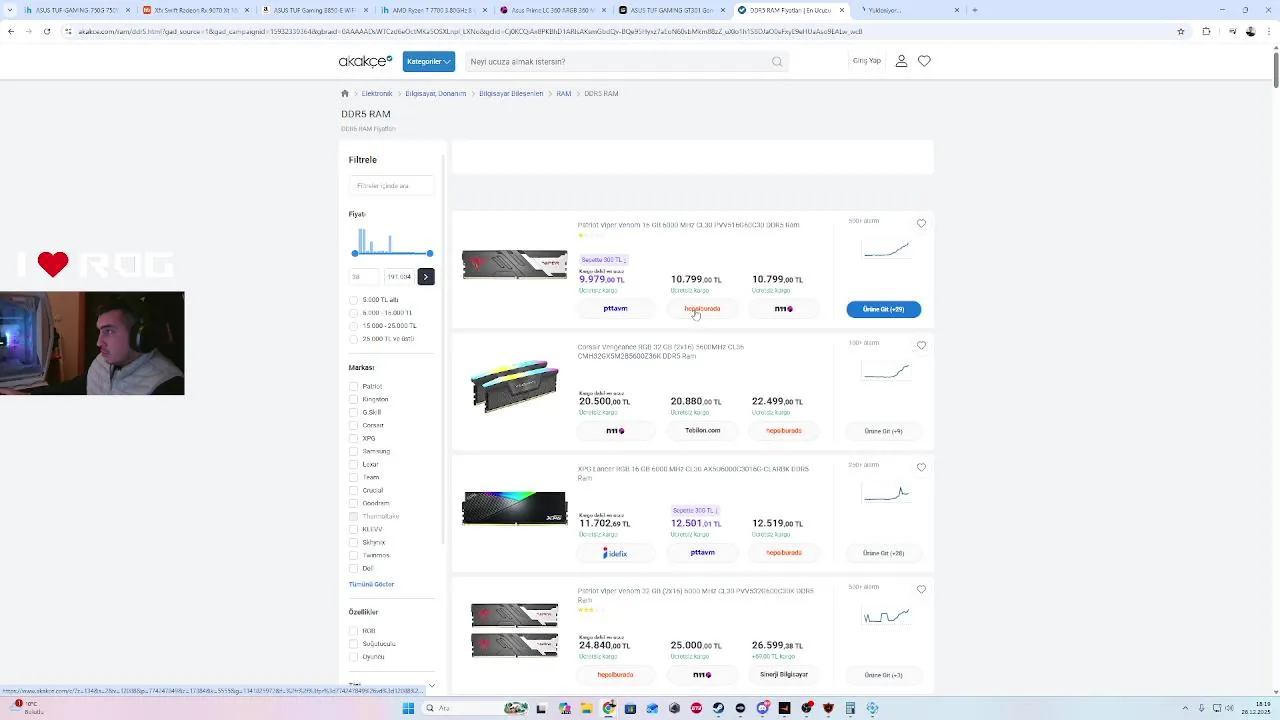This screenshot has width=1280, height=720.
Task: Click the user account icon
Action: pos(901,61)
